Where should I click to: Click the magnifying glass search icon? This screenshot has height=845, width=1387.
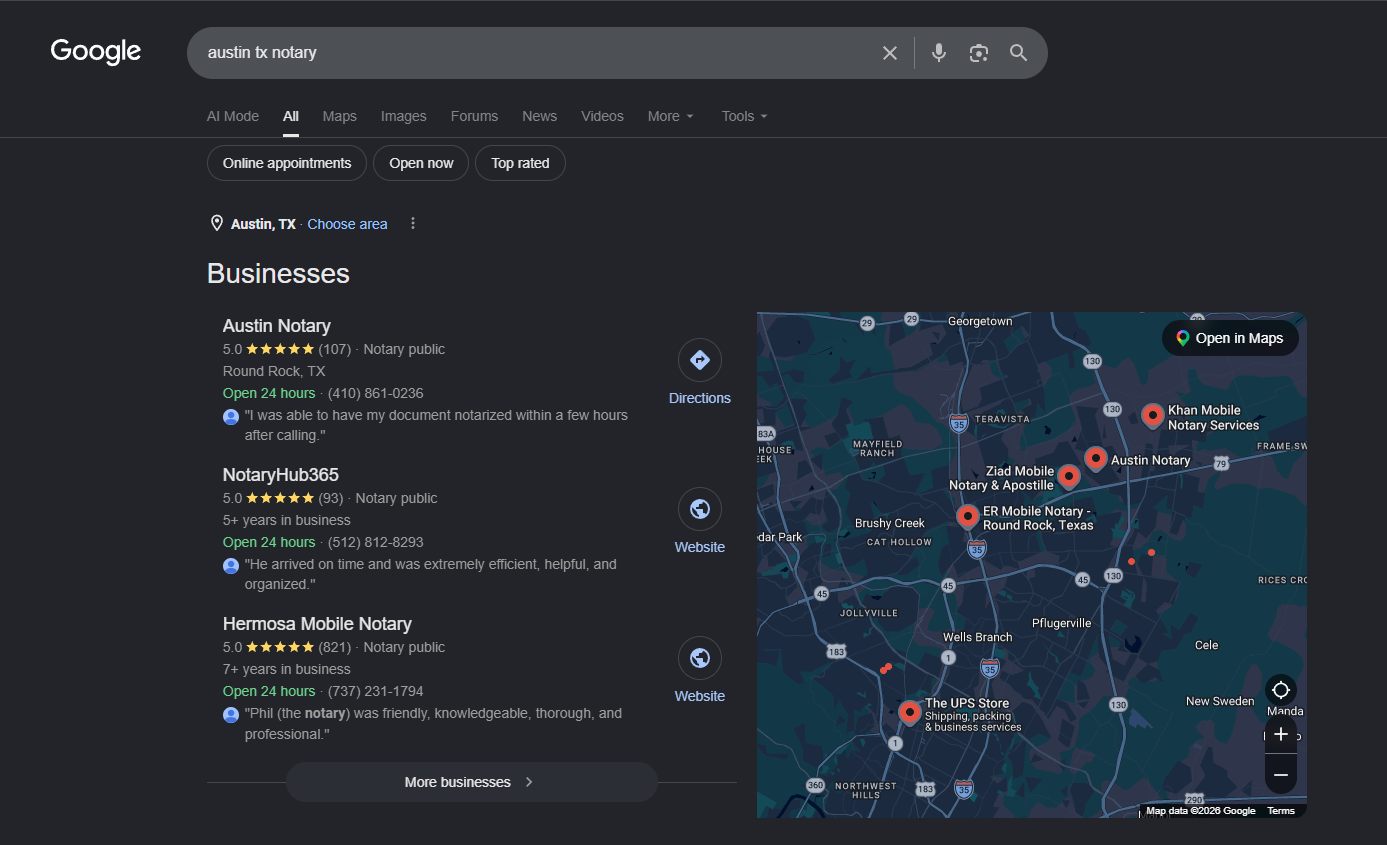click(1018, 53)
